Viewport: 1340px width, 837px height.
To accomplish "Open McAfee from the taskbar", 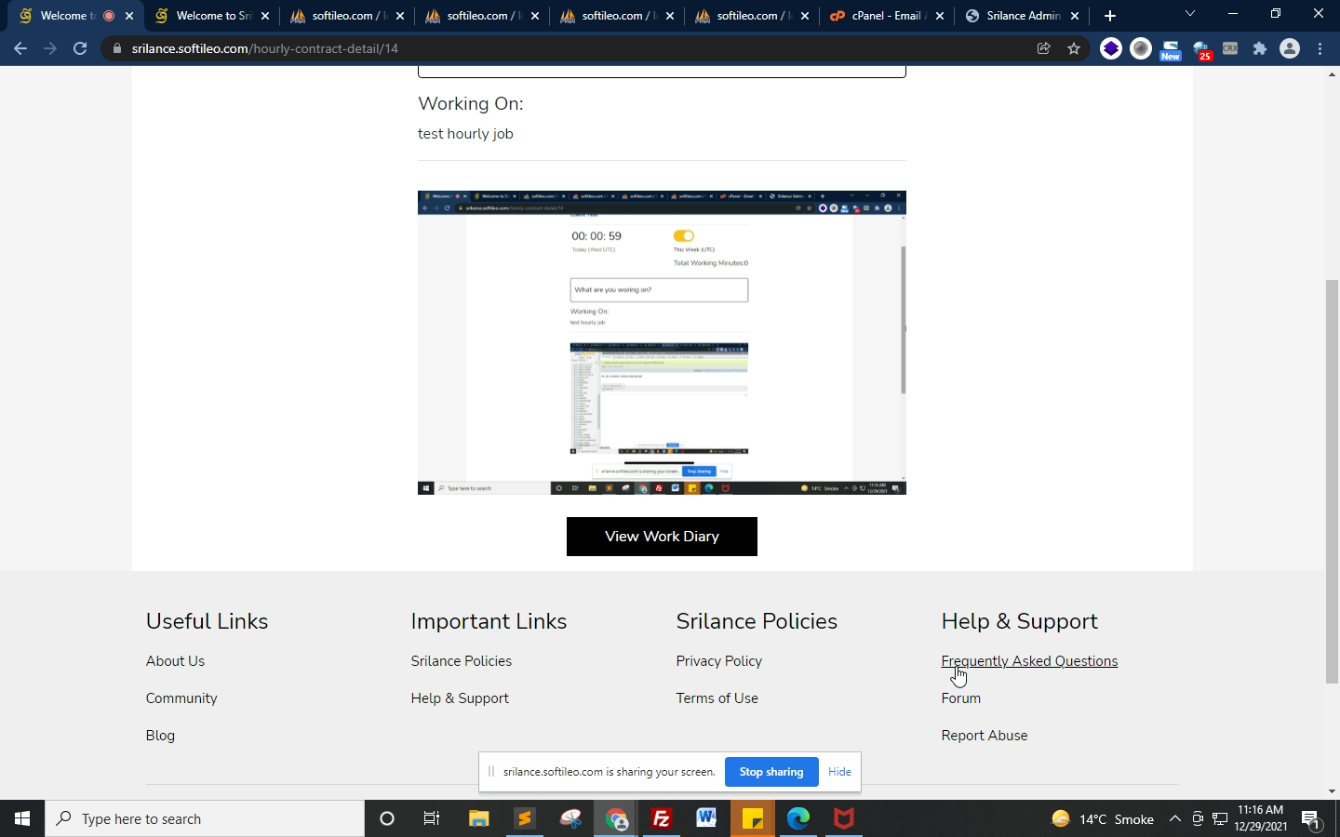I will 844,819.
